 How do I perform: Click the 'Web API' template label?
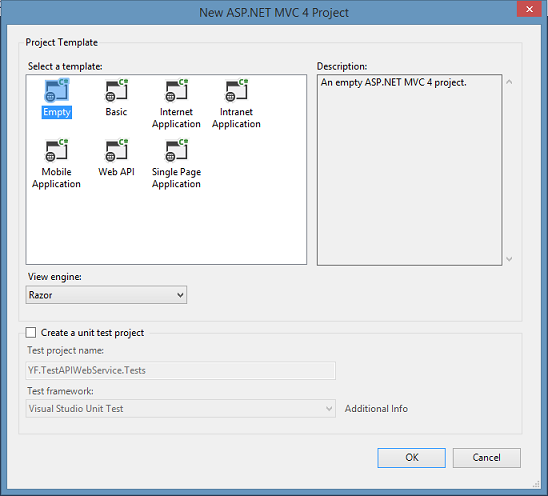click(116, 172)
